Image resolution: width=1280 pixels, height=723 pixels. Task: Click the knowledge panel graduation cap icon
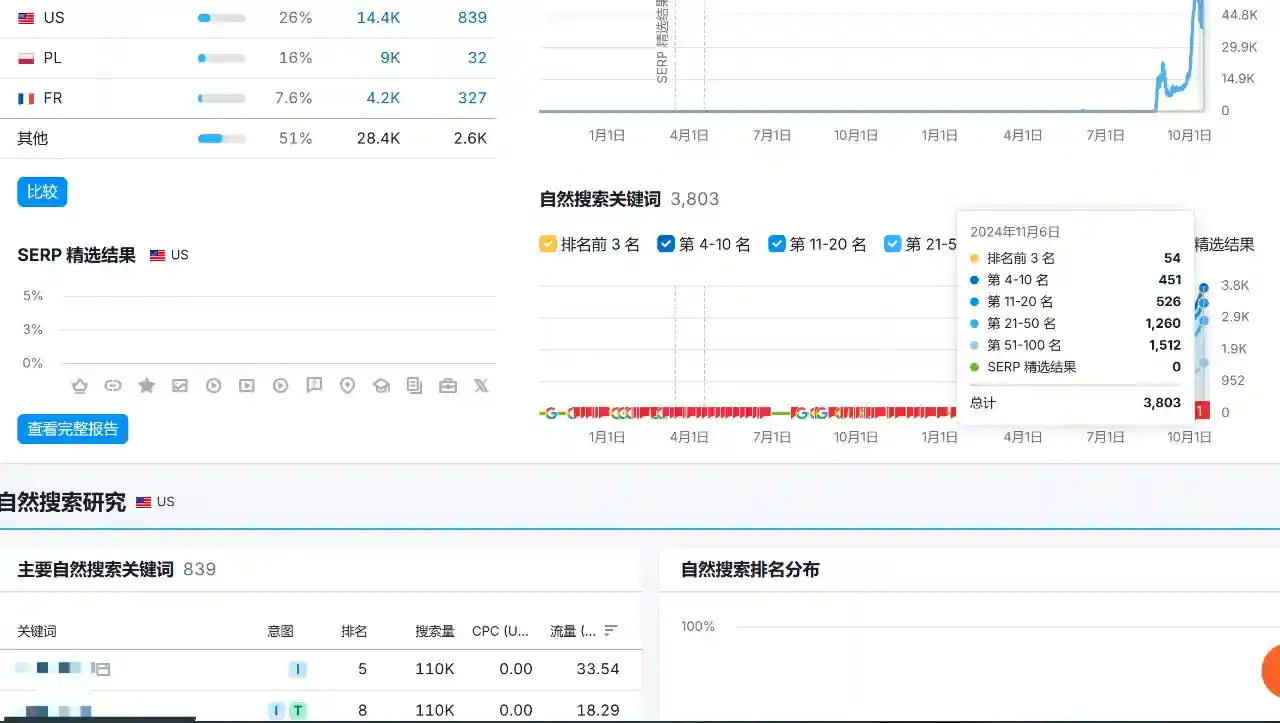click(381, 385)
